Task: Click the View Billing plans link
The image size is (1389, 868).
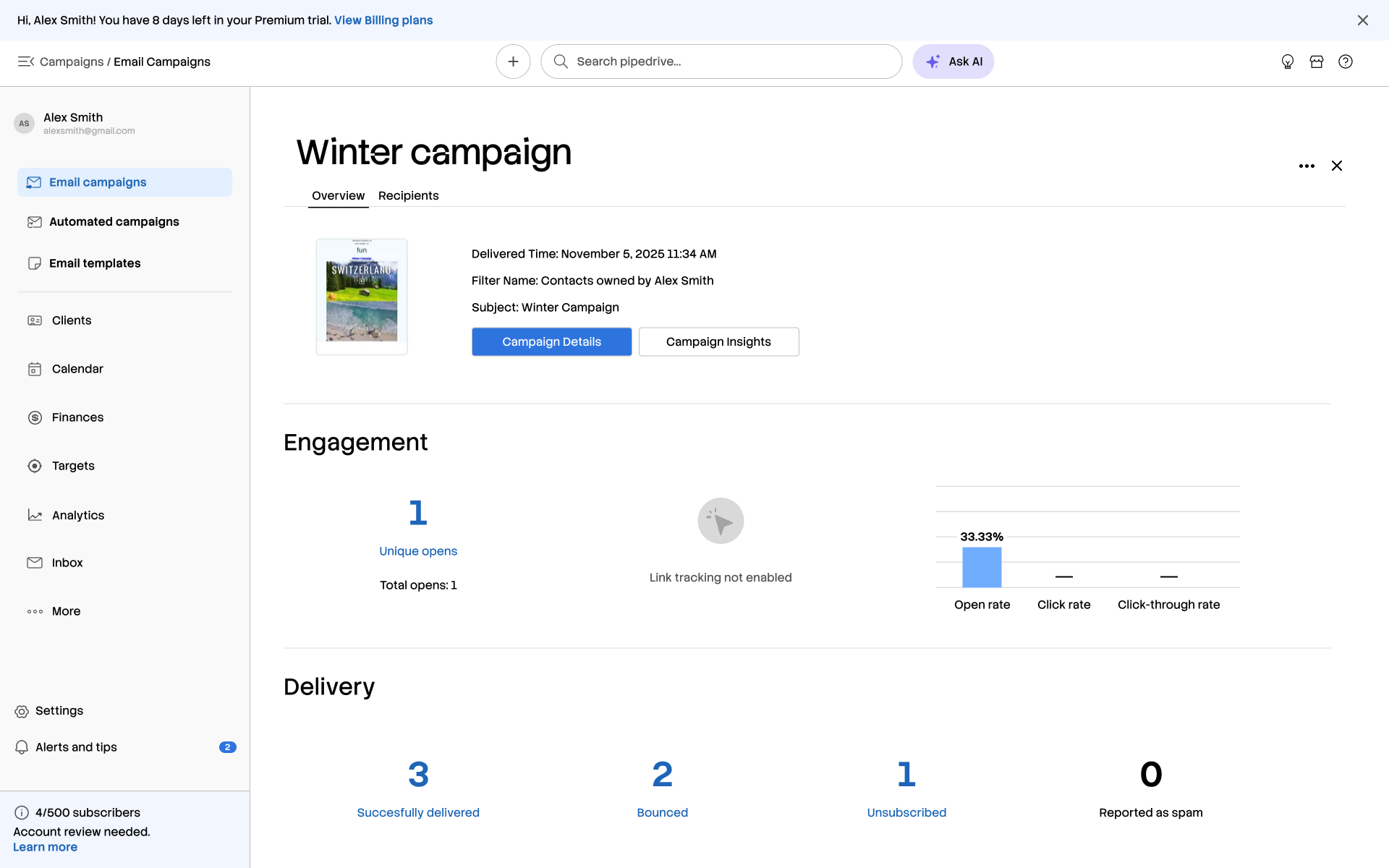Action: point(383,20)
